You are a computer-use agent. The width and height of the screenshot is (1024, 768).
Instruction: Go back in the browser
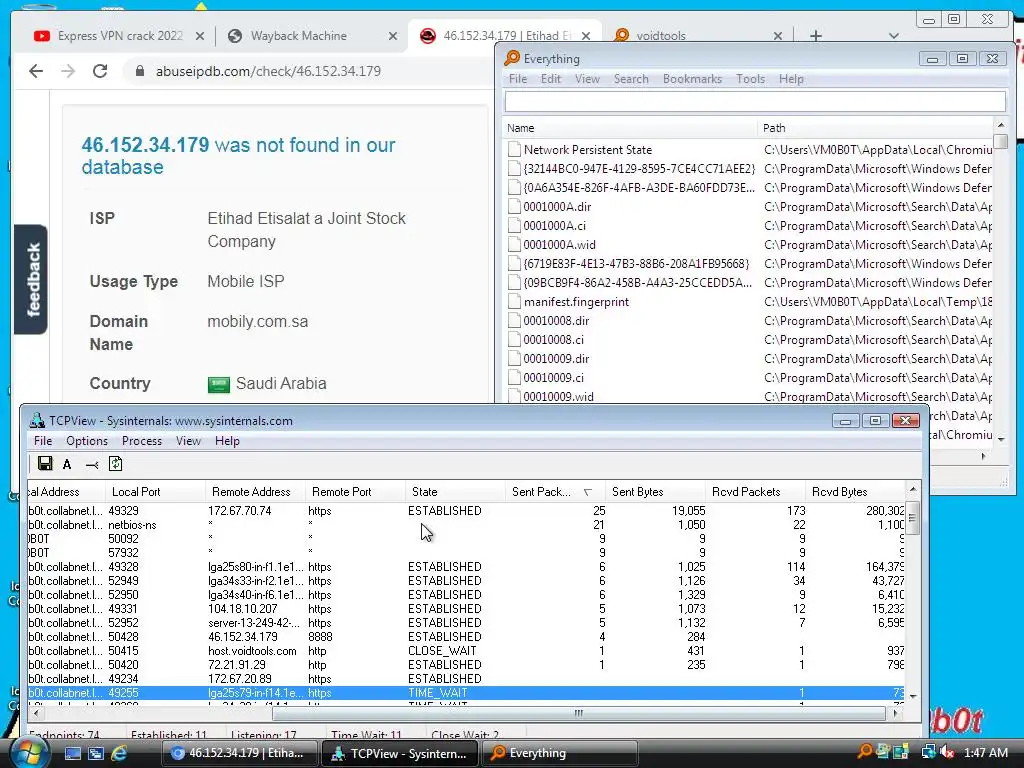pos(36,71)
